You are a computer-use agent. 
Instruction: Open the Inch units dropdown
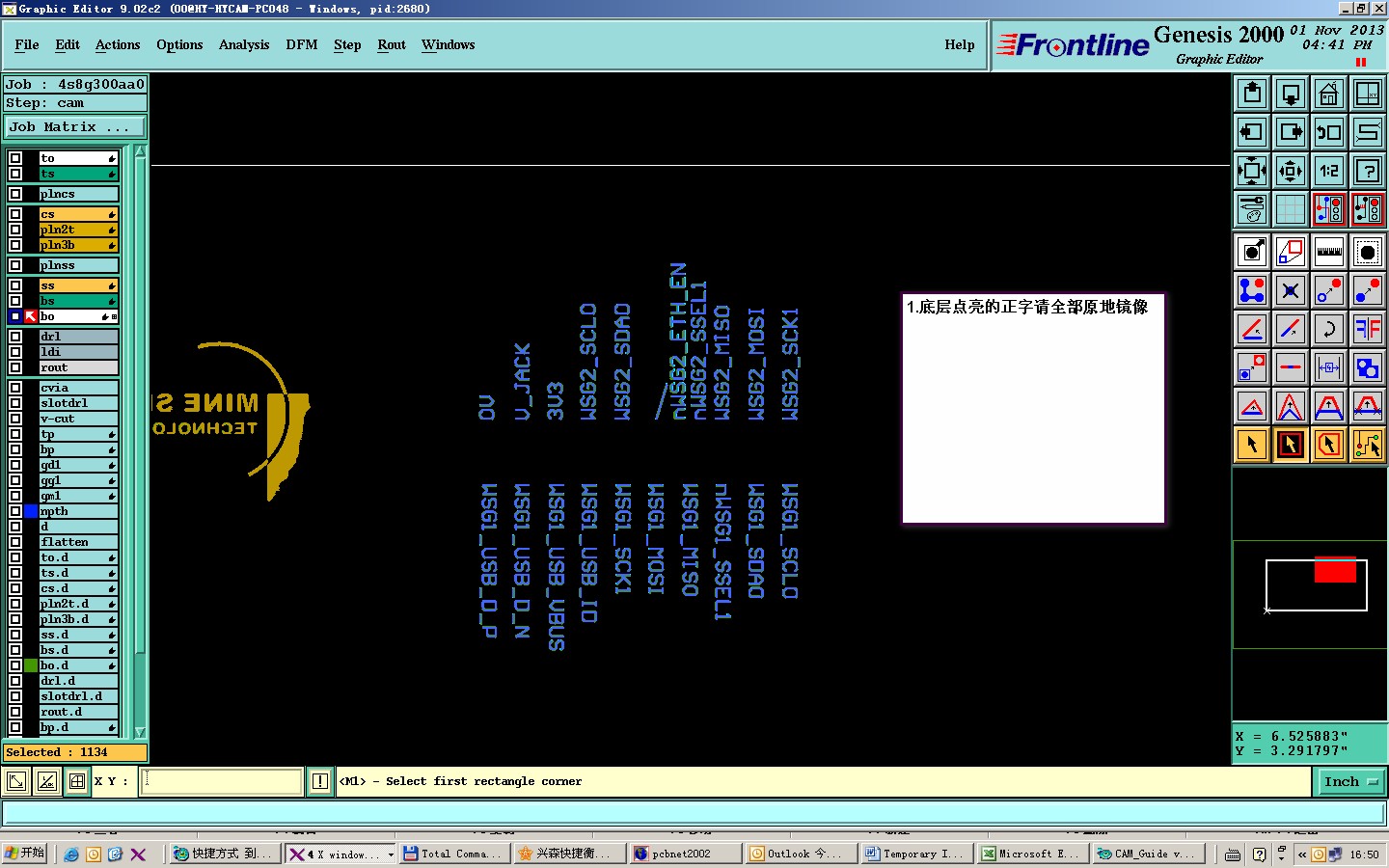click(1350, 782)
